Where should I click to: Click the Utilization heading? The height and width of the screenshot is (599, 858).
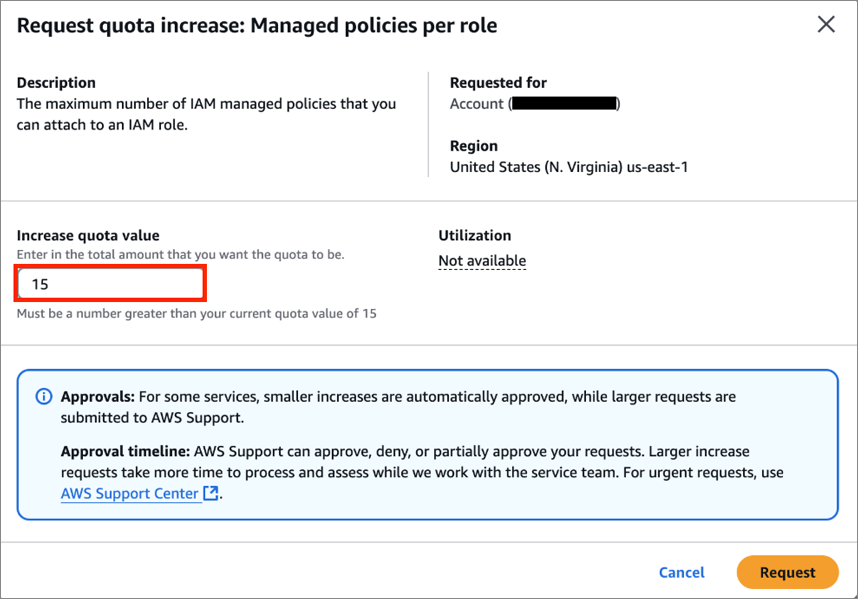click(x=474, y=236)
